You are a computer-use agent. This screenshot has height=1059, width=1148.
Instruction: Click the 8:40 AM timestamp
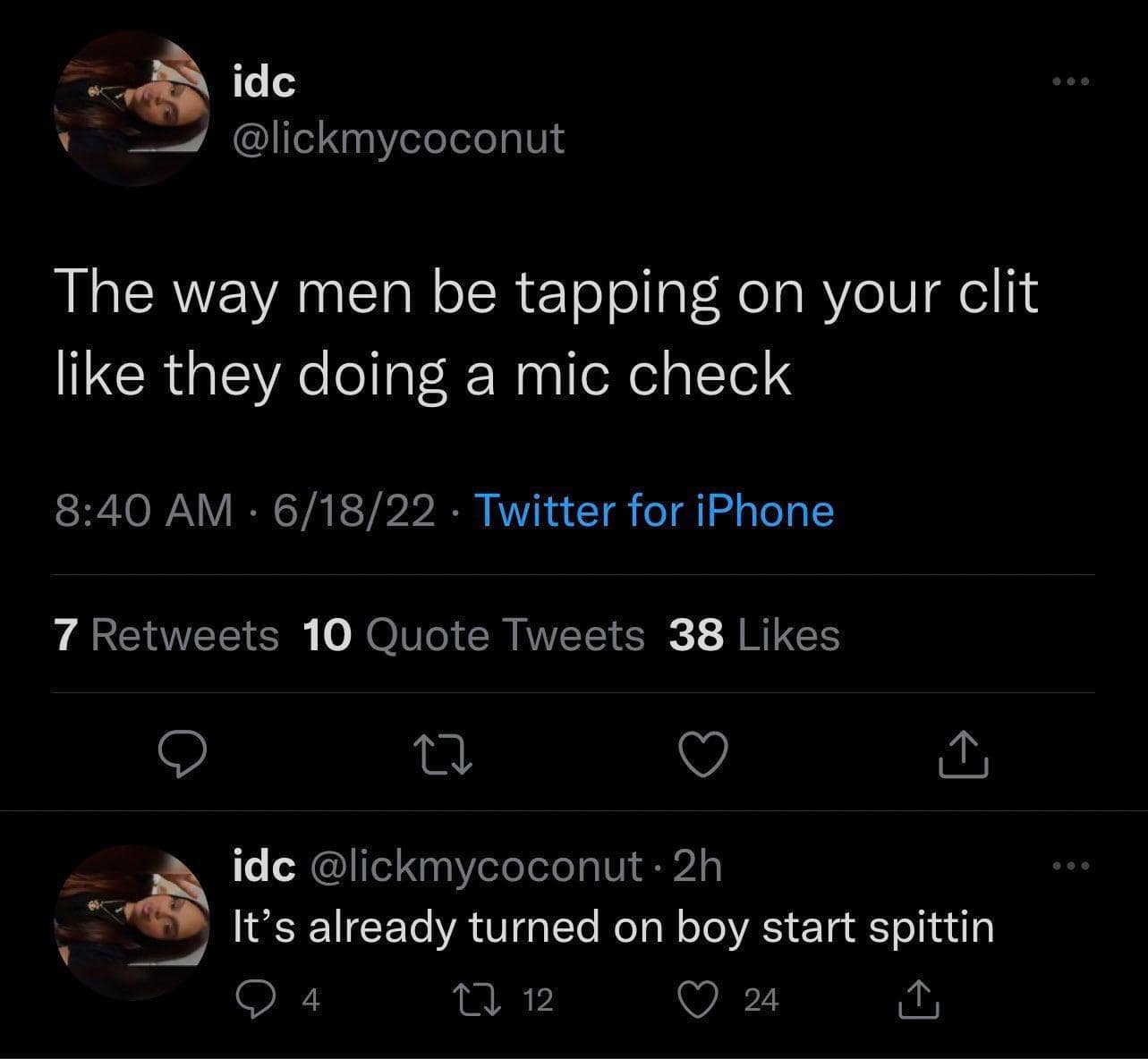[142, 512]
